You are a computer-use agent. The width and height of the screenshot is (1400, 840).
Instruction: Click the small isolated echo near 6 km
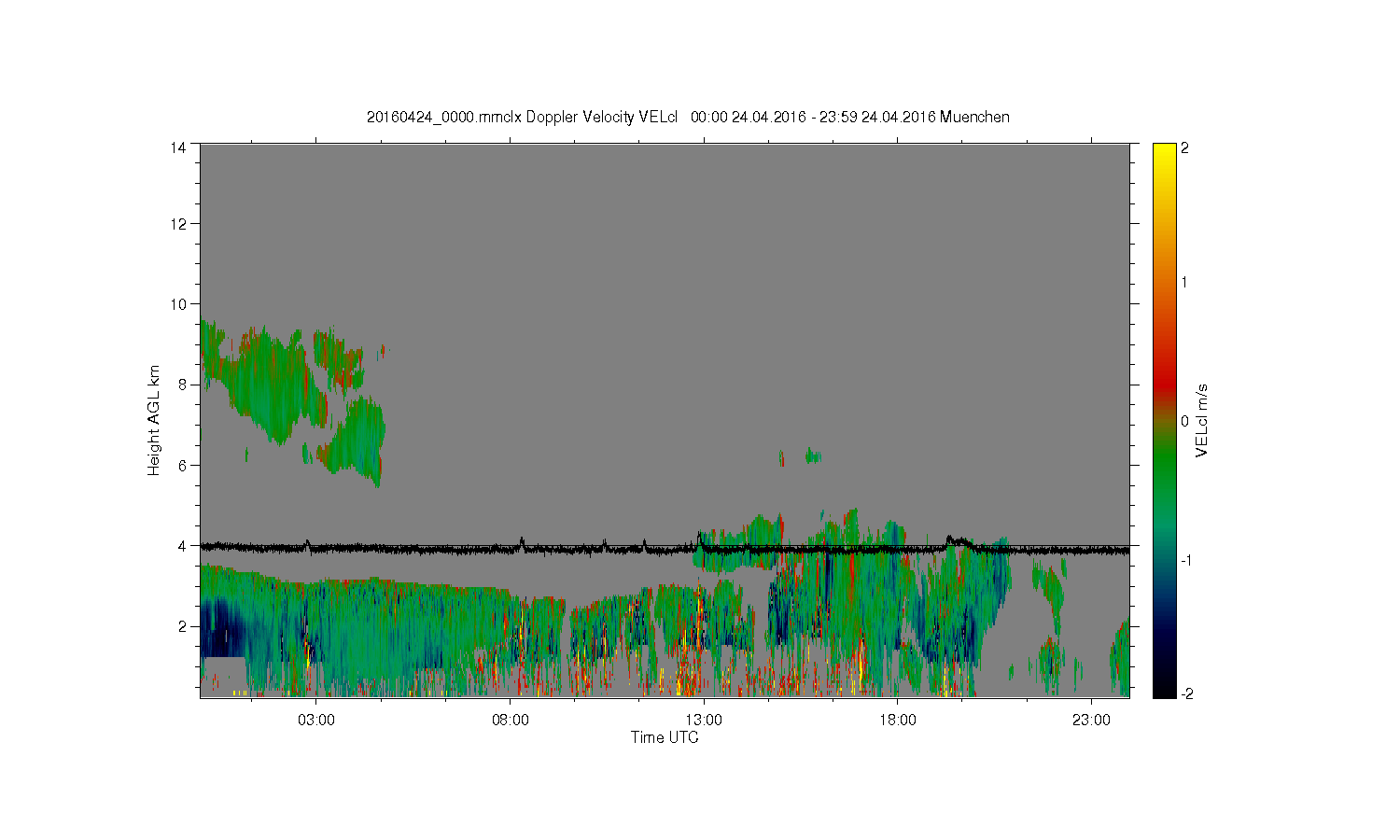click(x=813, y=456)
